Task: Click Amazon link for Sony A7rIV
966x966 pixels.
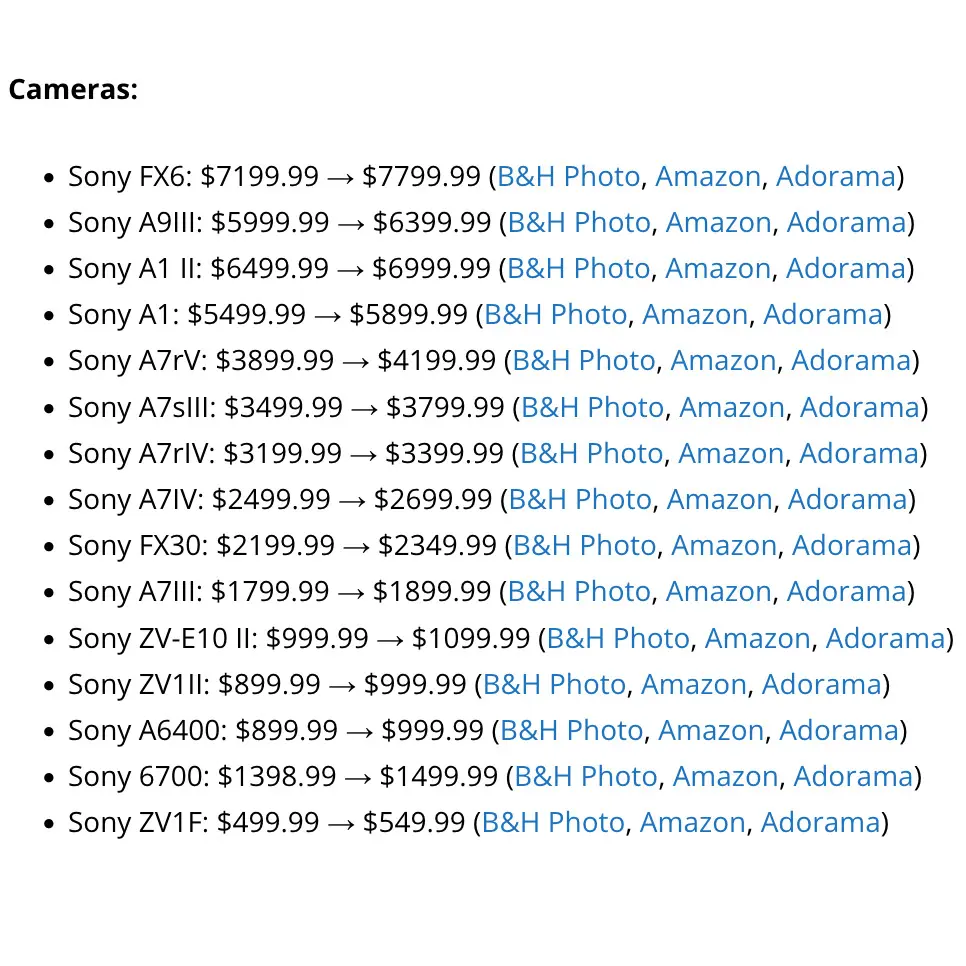Action: tap(731, 453)
